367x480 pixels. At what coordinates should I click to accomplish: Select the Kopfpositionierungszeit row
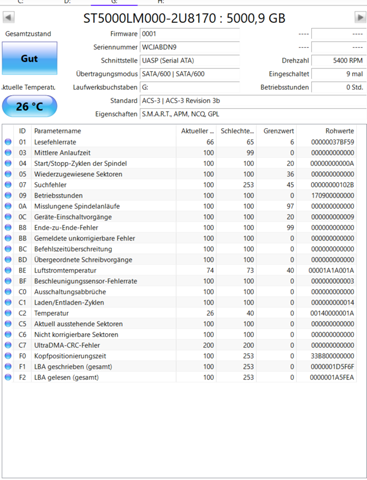(x=179, y=356)
